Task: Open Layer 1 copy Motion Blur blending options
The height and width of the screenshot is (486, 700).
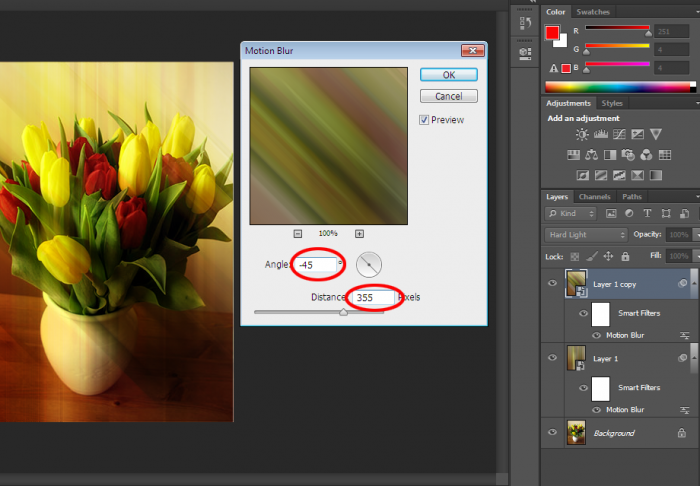Action: [684, 335]
